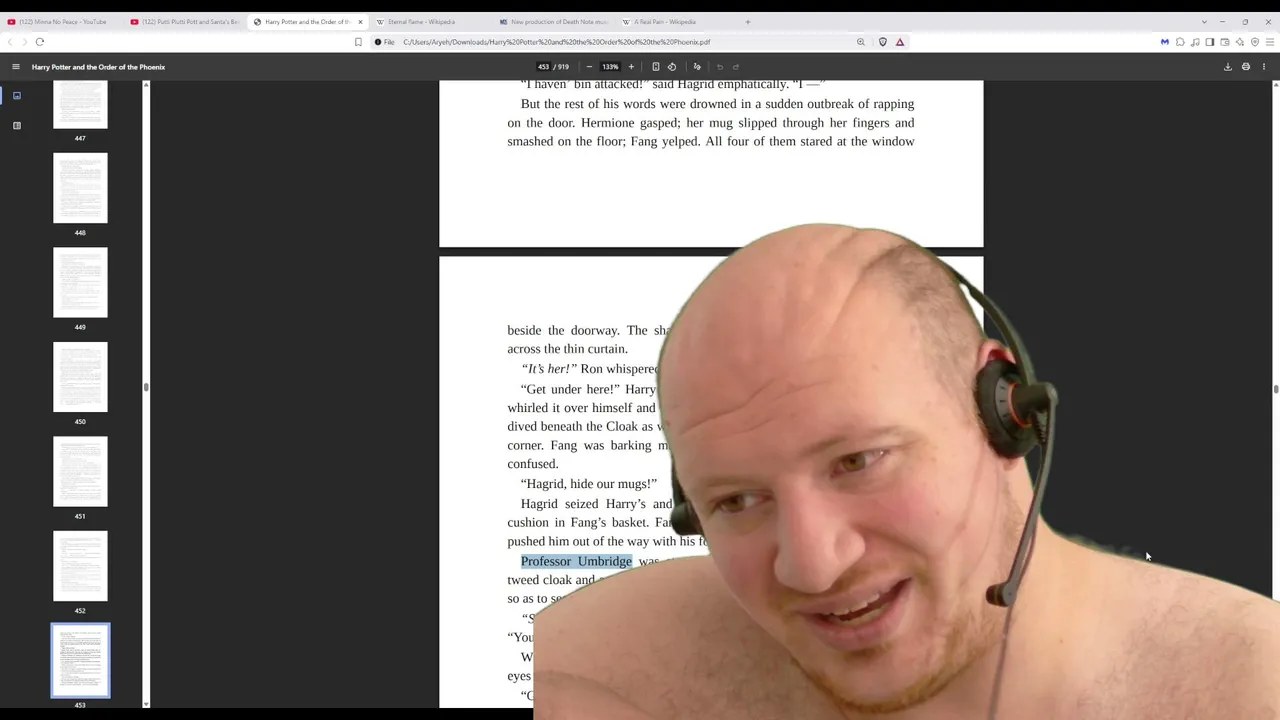Open page 452 thumbnail

point(80,566)
